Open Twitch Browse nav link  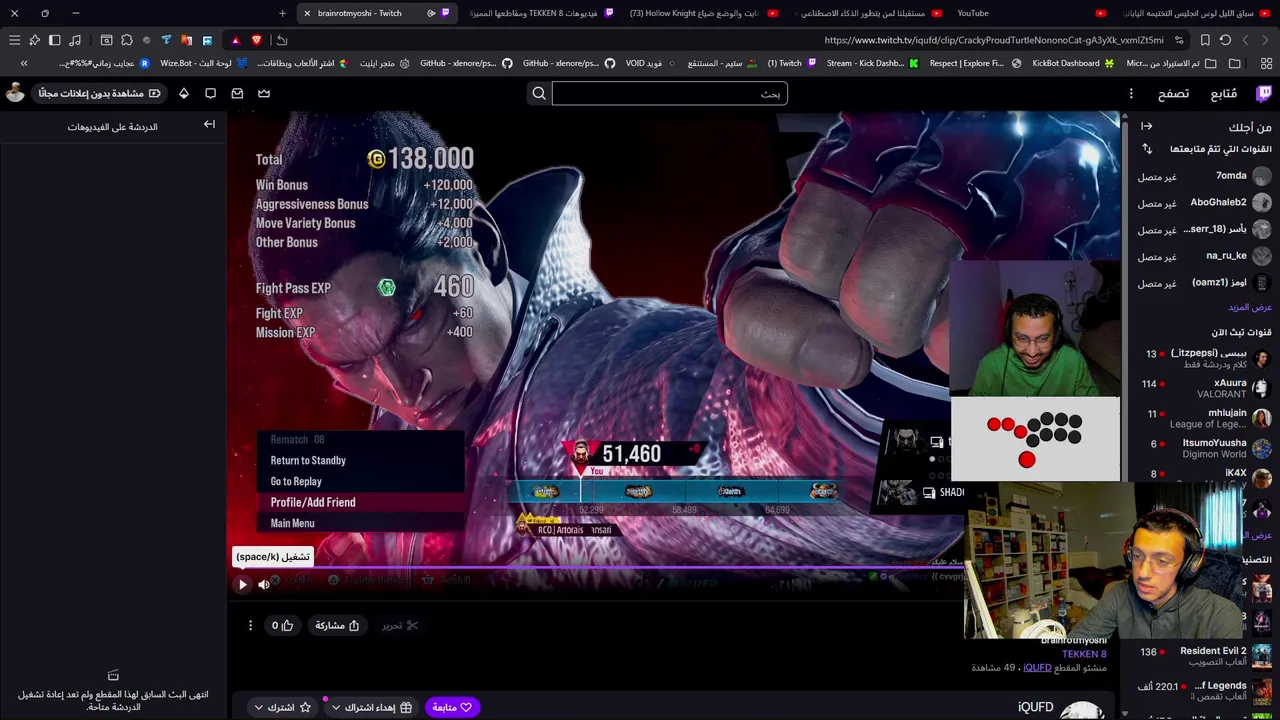(x=1173, y=93)
